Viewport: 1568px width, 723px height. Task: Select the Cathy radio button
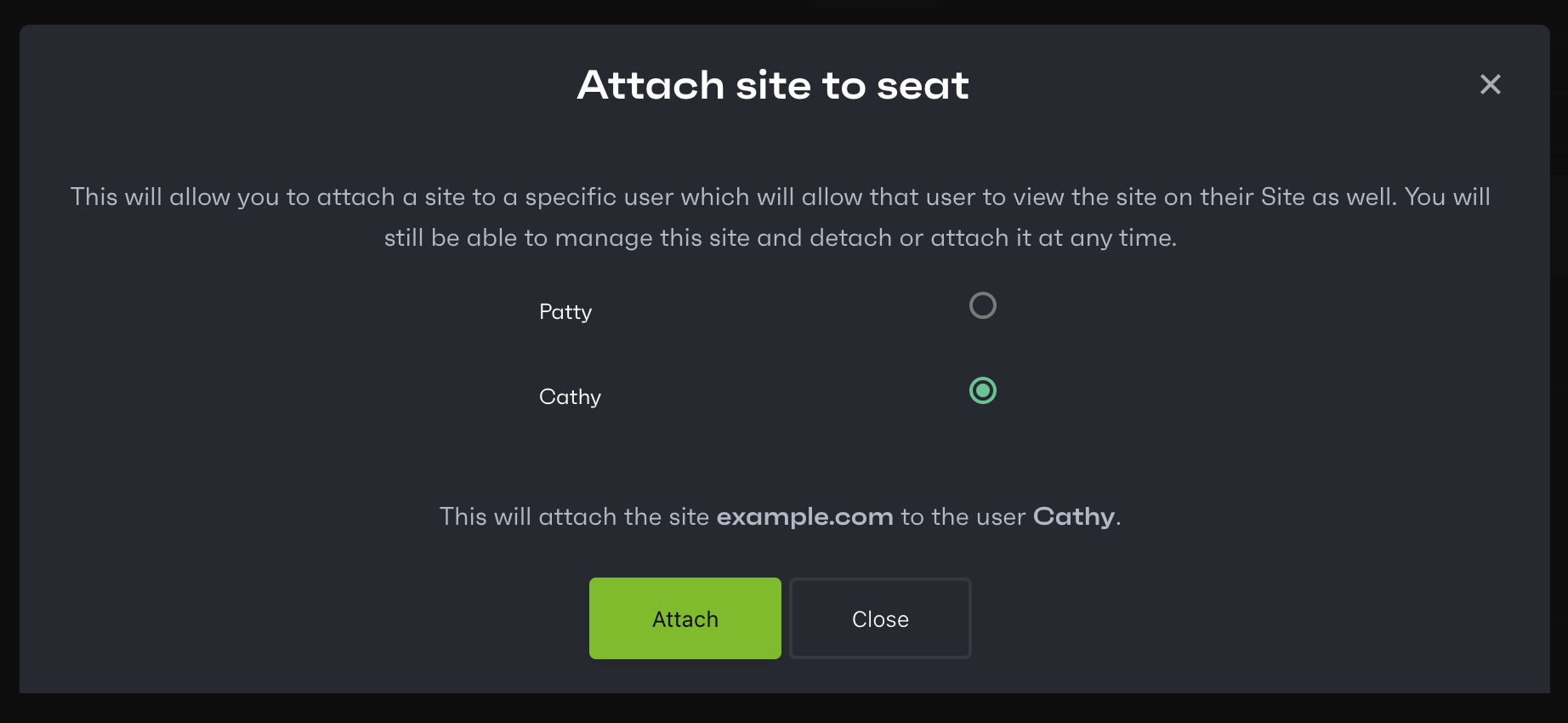[x=983, y=390]
